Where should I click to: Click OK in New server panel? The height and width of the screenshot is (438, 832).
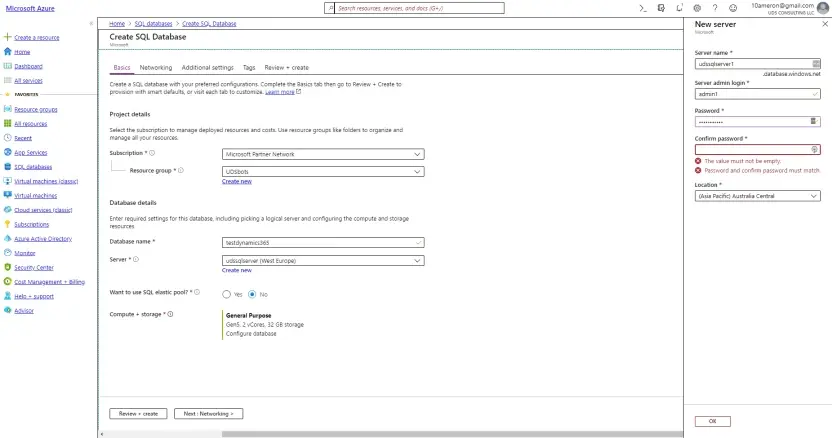coord(713,421)
